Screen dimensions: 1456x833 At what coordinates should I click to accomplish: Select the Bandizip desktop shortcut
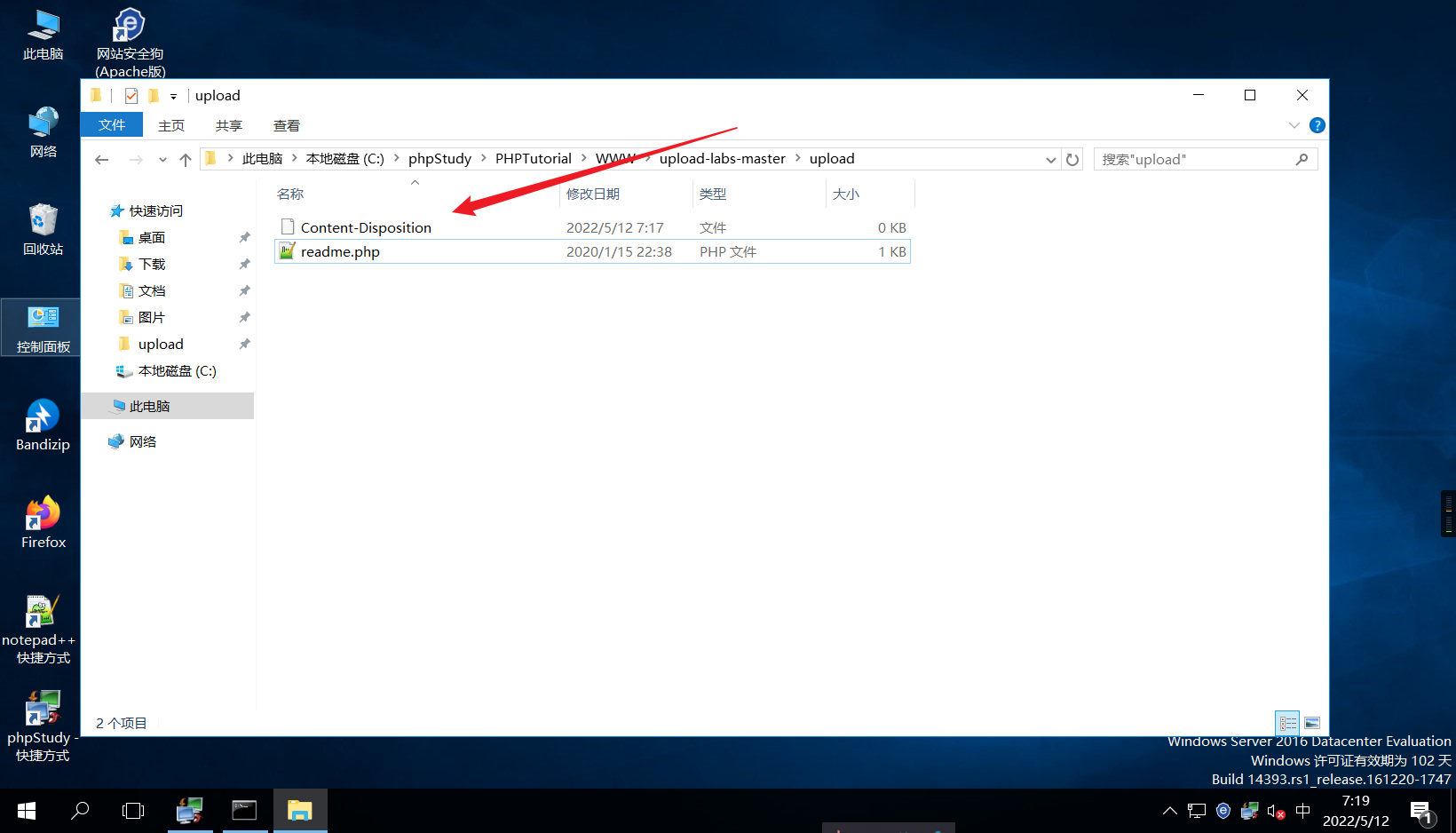click(x=43, y=425)
